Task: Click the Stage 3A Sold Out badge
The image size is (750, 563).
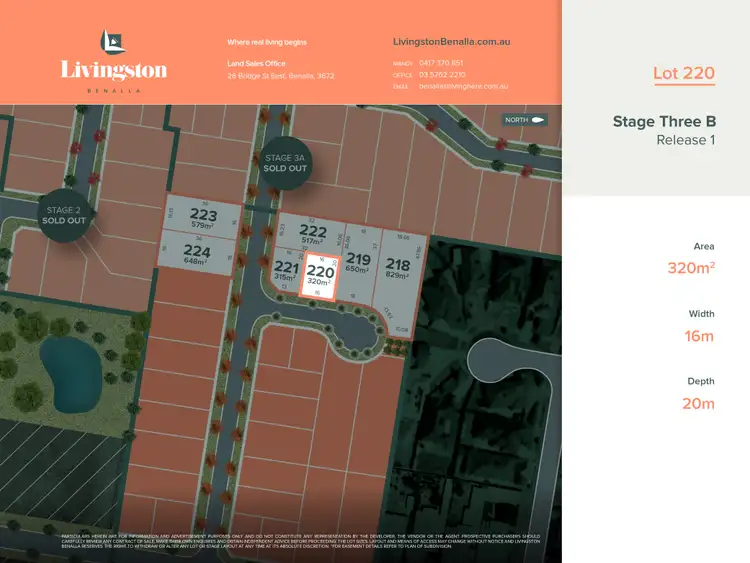Action: (284, 163)
